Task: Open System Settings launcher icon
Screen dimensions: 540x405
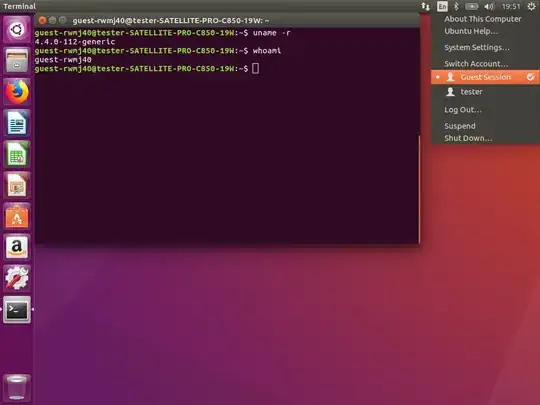Action: 17,278
